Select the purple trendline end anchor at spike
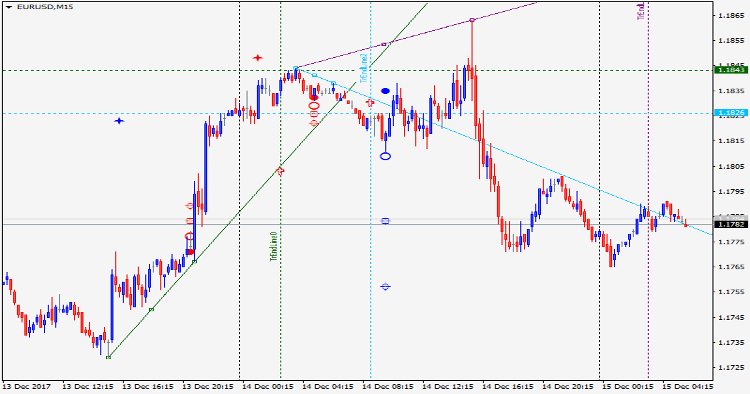 (472, 20)
